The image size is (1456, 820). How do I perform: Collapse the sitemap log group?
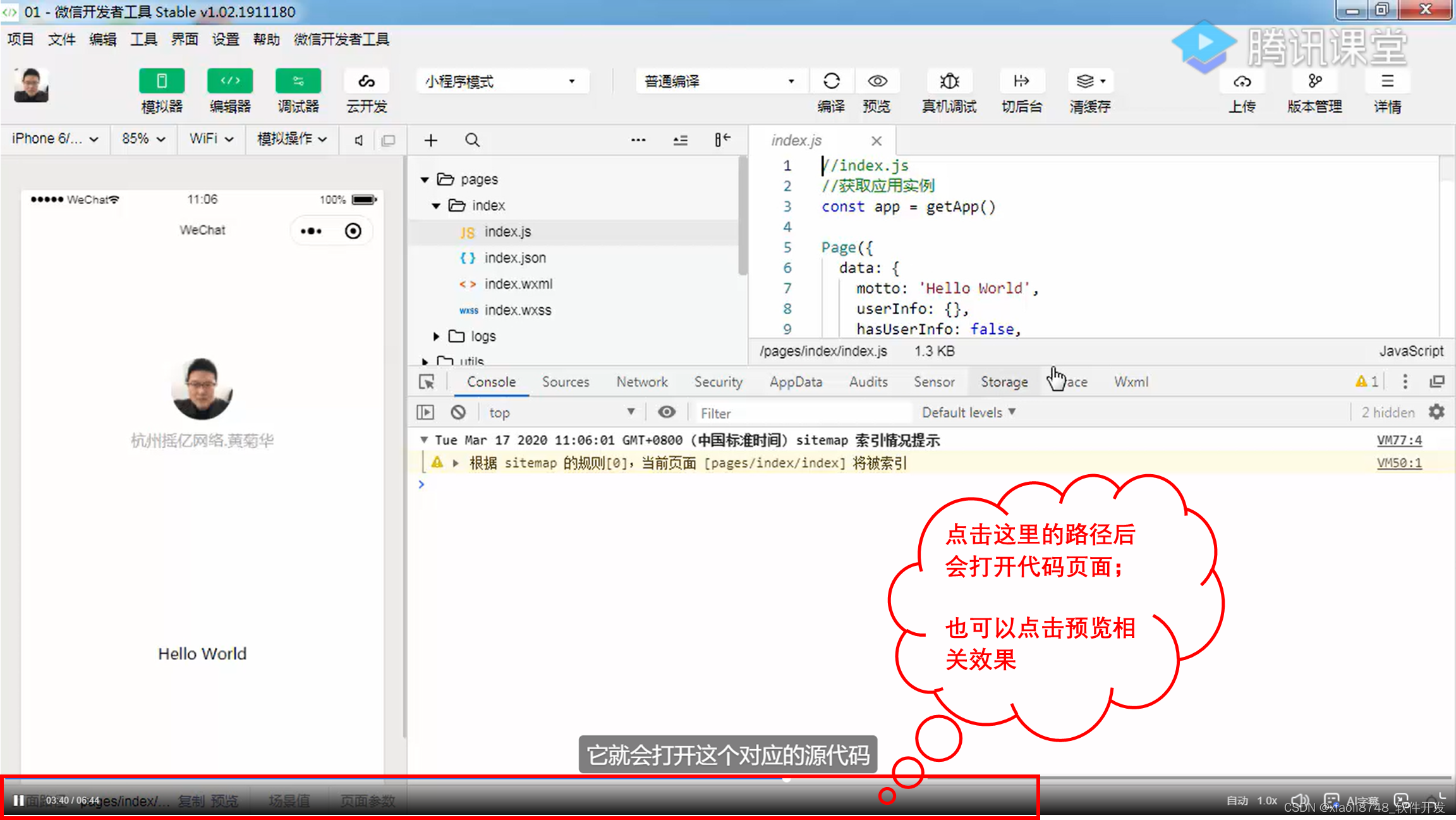click(424, 440)
